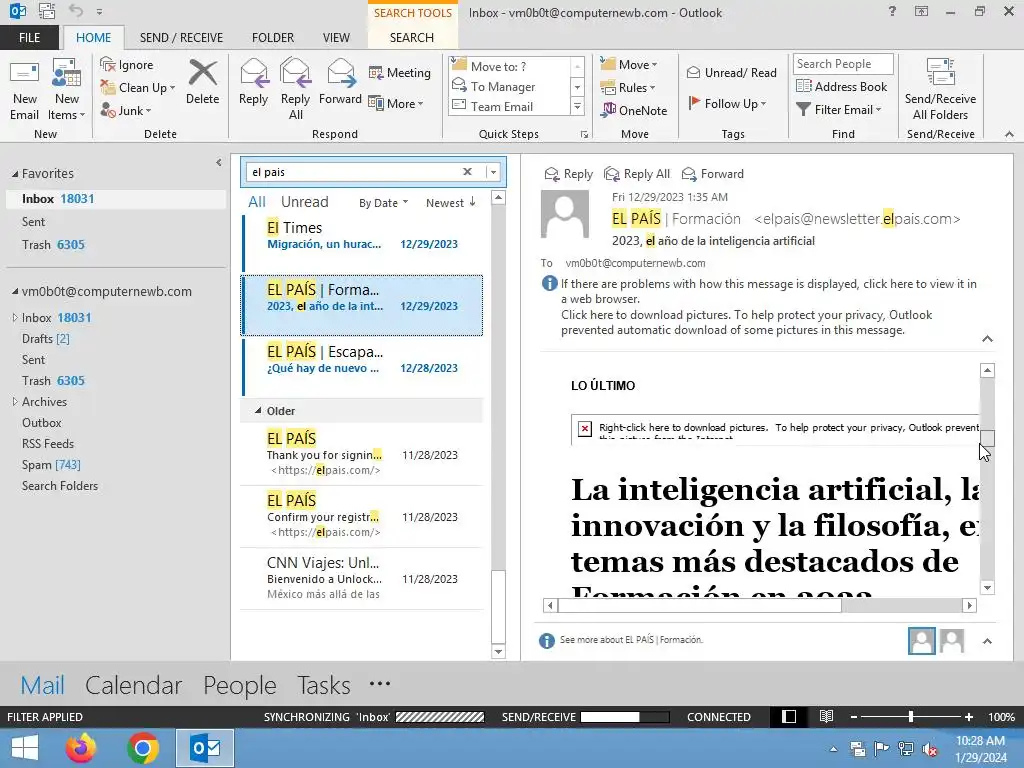This screenshot has height=768, width=1024.
Task: Open the Filter Email dropdown
Action: point(839,110)
